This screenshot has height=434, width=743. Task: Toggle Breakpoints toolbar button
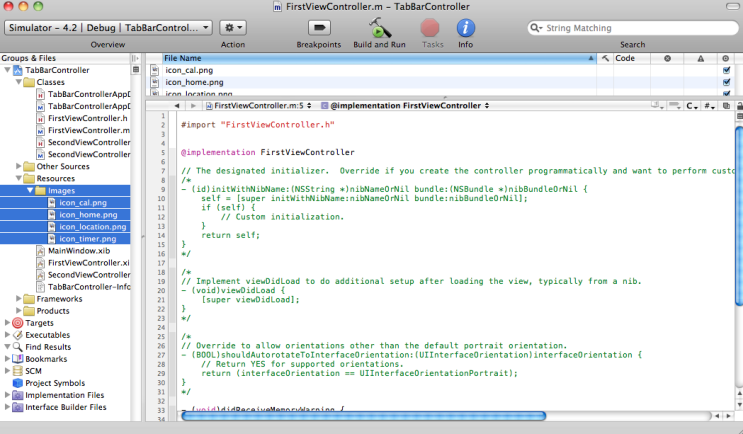319,27
